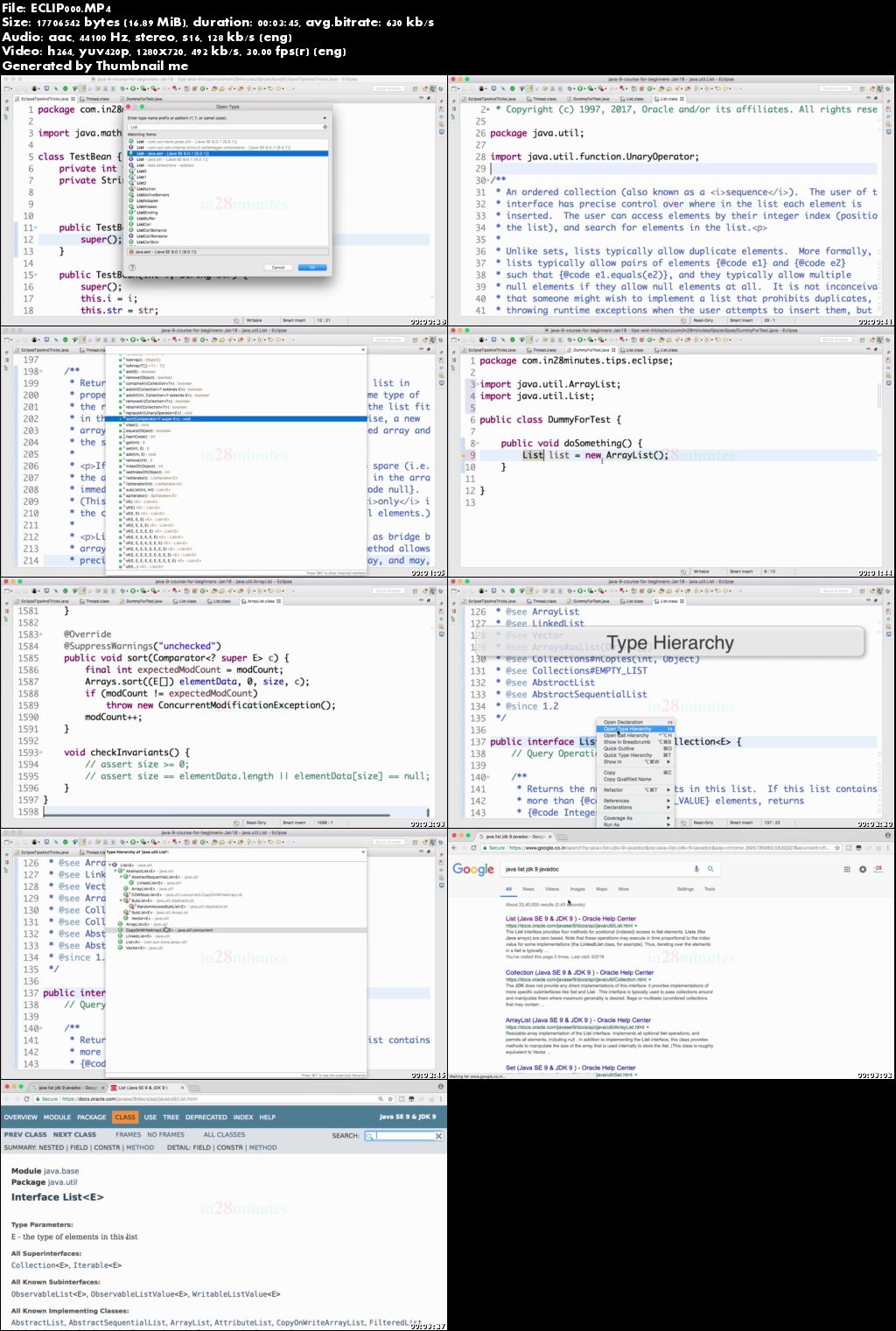Click the voice search microphone on Google page

(x=696, y=869)
